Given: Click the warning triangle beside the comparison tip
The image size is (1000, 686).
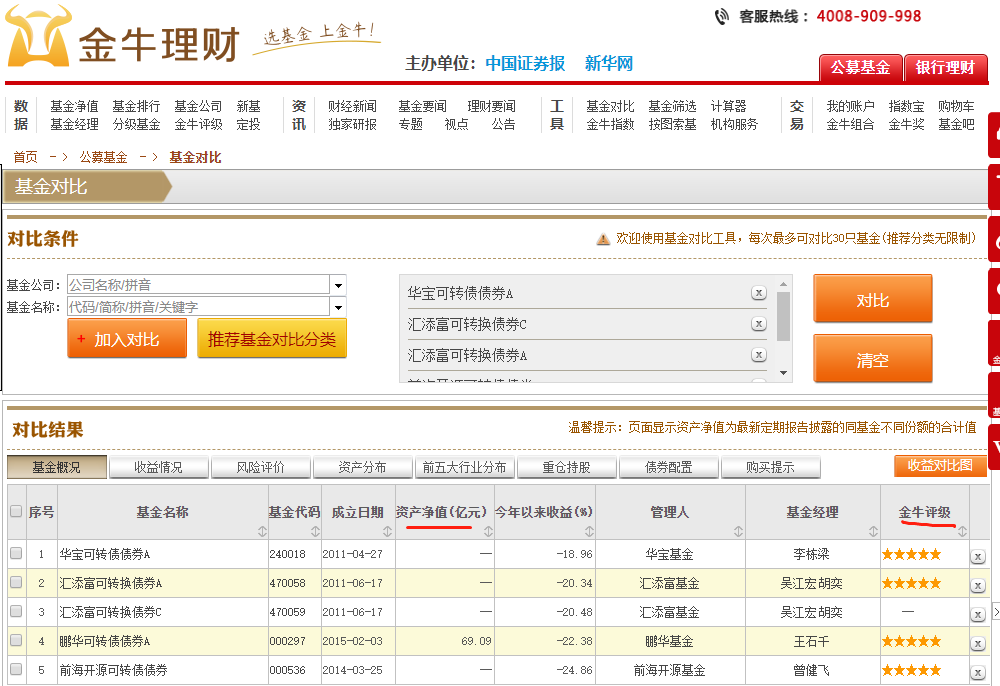Looking at the screenshot, I should click(601, 238).
